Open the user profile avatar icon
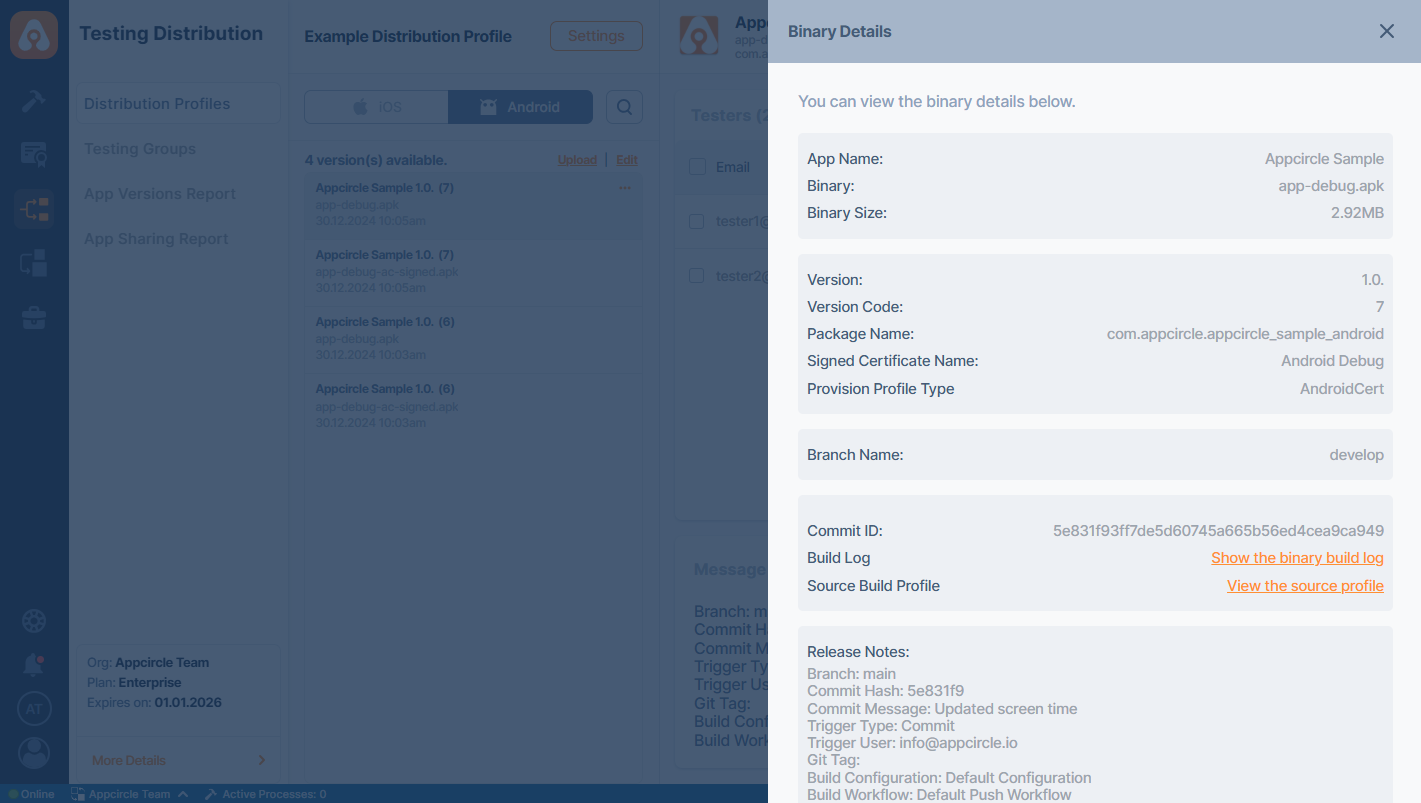This screenshot has height=803, width=1421. (x=34, y=753)
